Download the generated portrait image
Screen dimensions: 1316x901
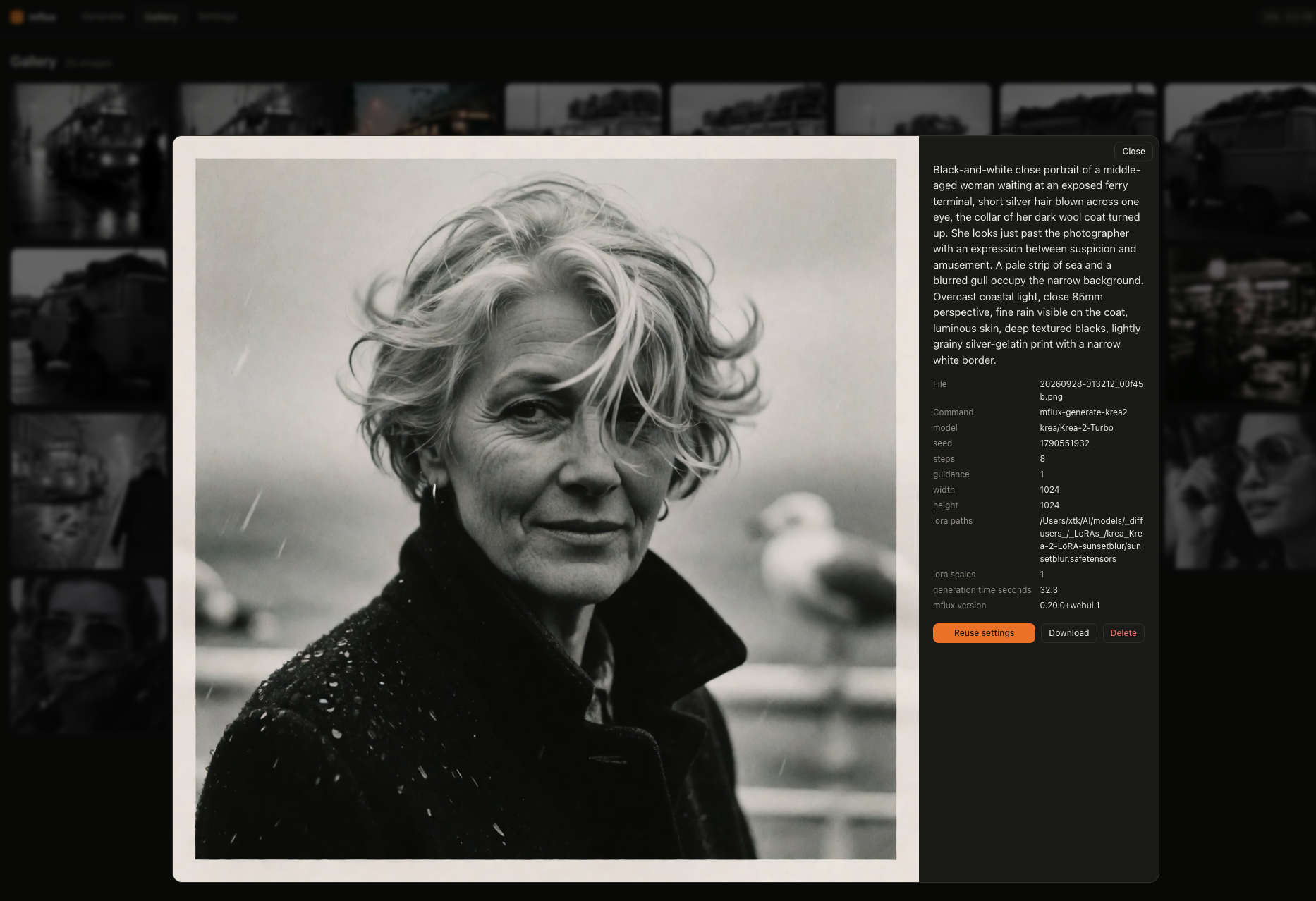[x=1068, y=633]
